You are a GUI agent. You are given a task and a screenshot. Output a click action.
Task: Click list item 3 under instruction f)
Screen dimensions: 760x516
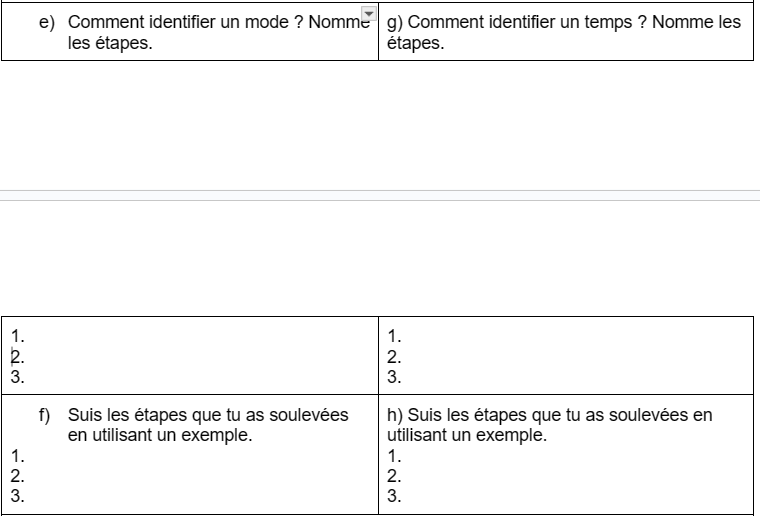(x=17, y=495)
